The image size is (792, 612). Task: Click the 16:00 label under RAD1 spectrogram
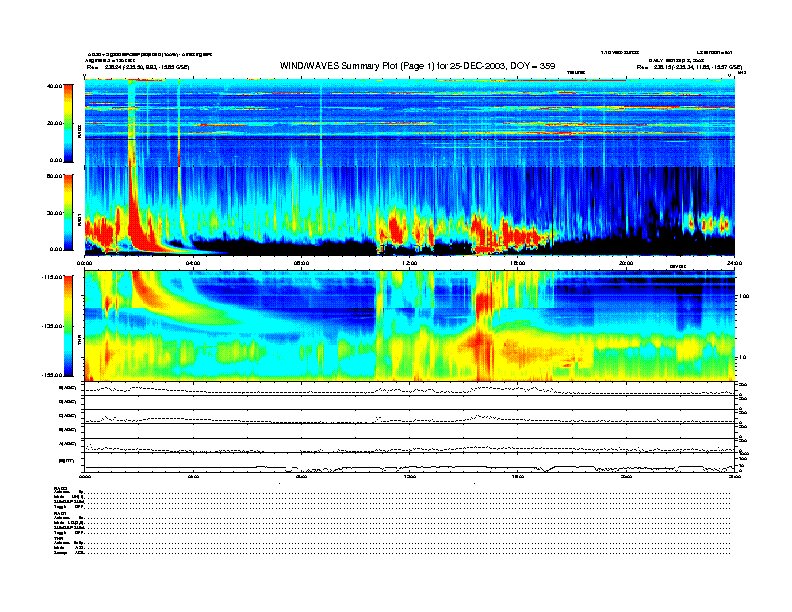[x=518, y=263]
